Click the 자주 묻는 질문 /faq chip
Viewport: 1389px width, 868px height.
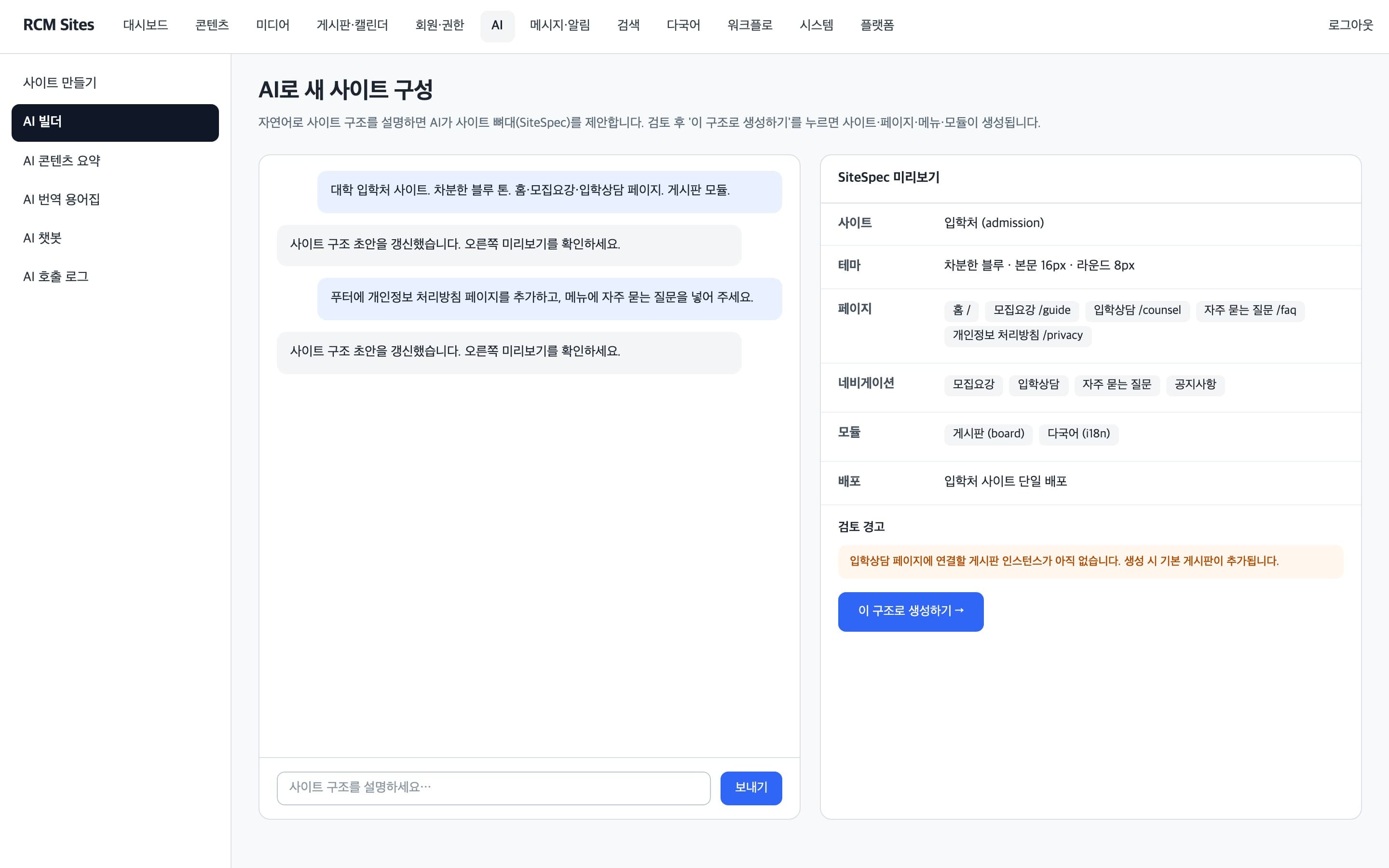(x=1250, y=311)
